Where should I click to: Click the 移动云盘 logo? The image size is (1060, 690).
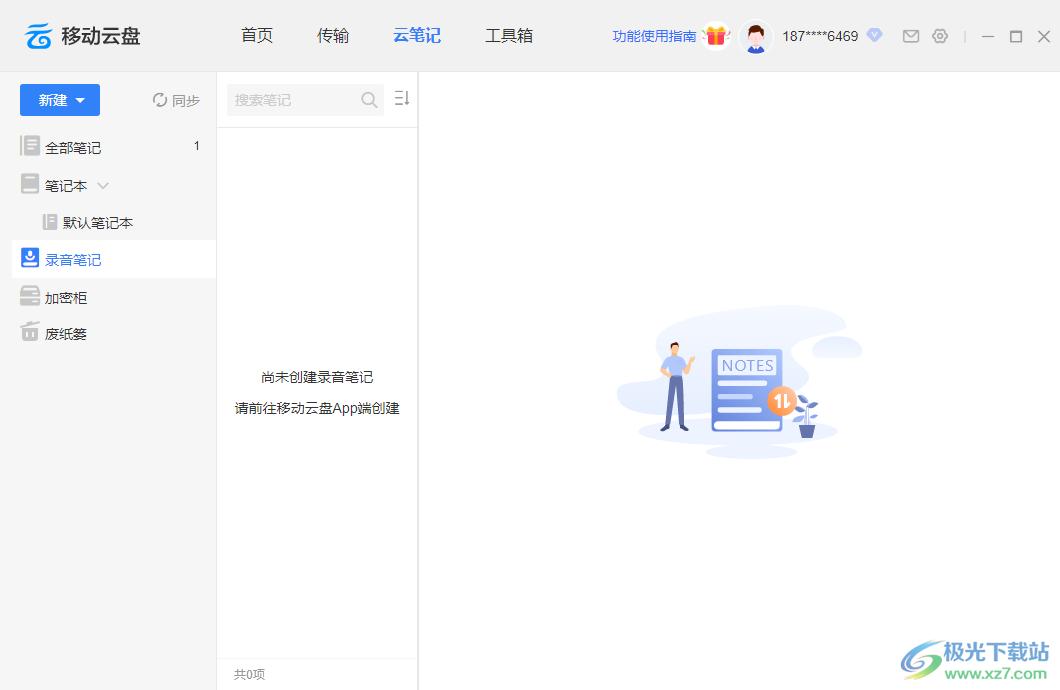tap(83, 36)
